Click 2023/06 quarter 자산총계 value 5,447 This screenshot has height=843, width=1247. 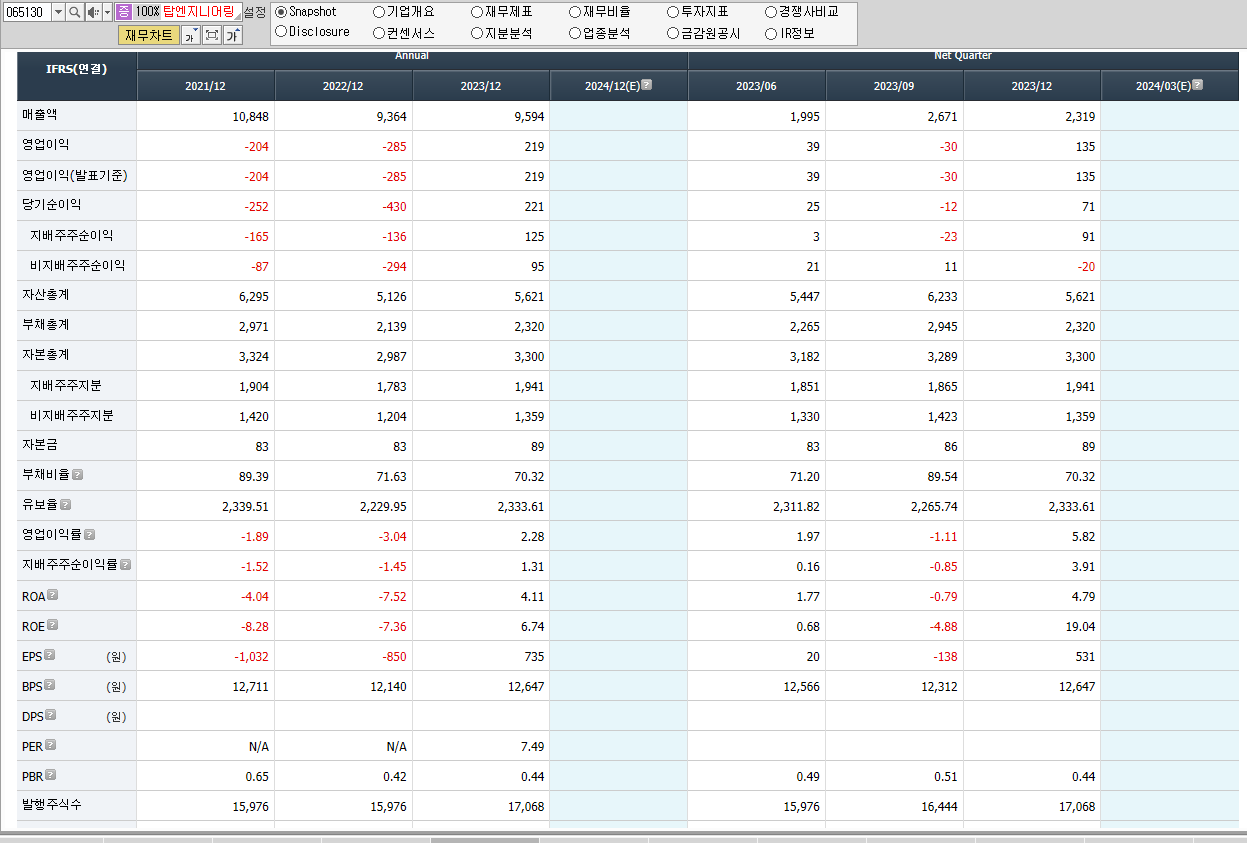click(x=804, y=297)
